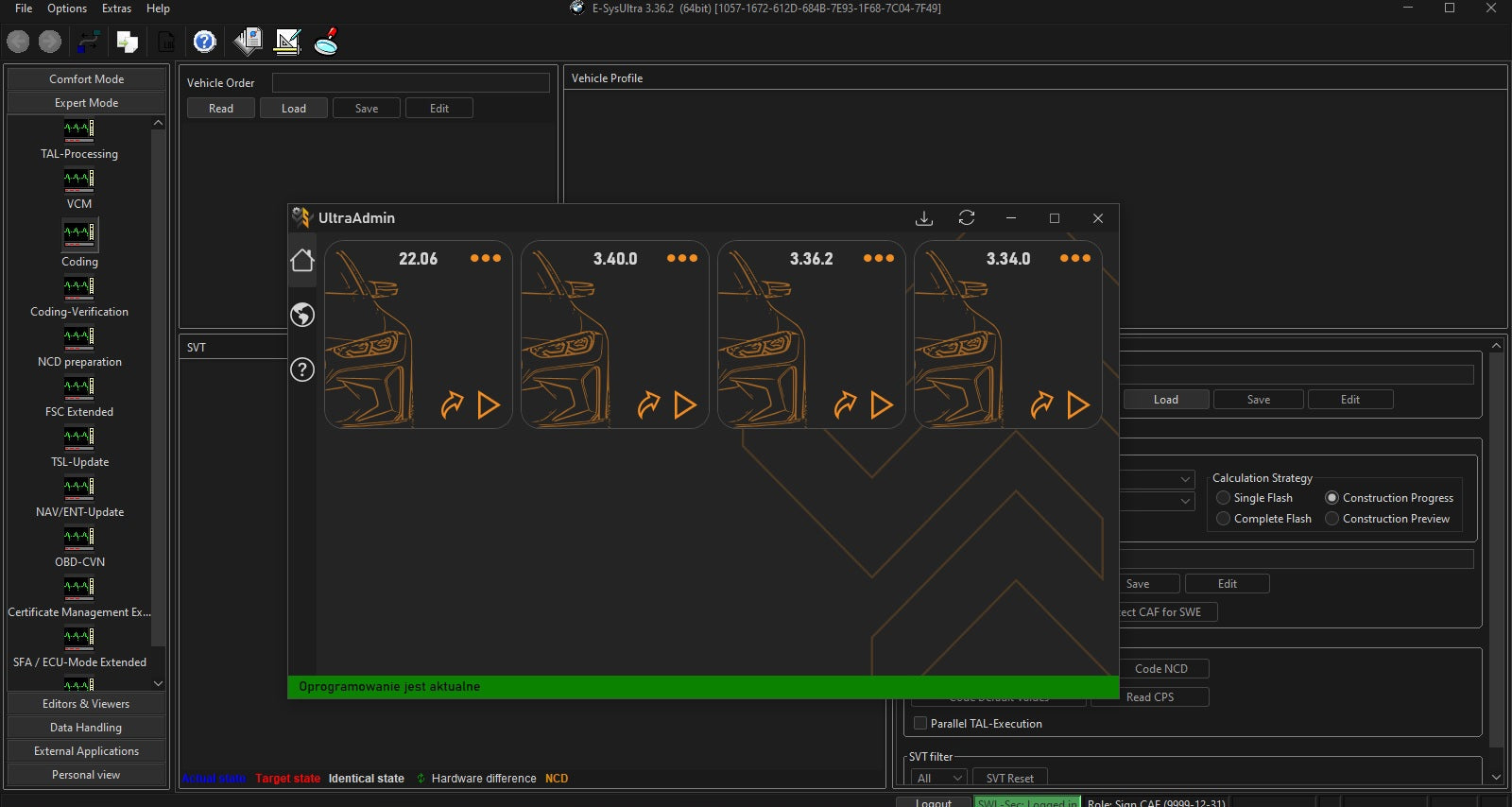Switch to Comfort Mode section
1512x807 pixels.
click(x=86, y=79)
